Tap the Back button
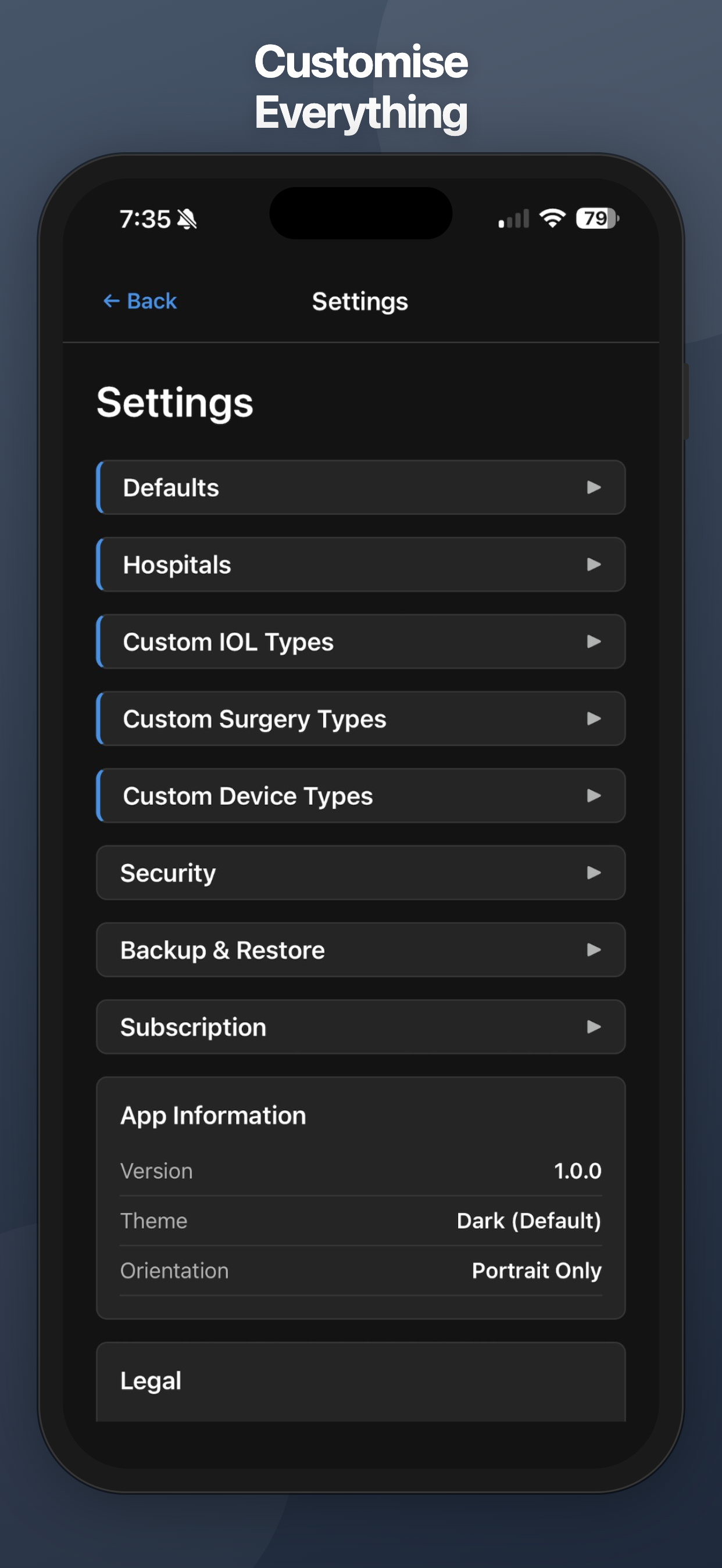722x1568 pixels. (140, 302)
